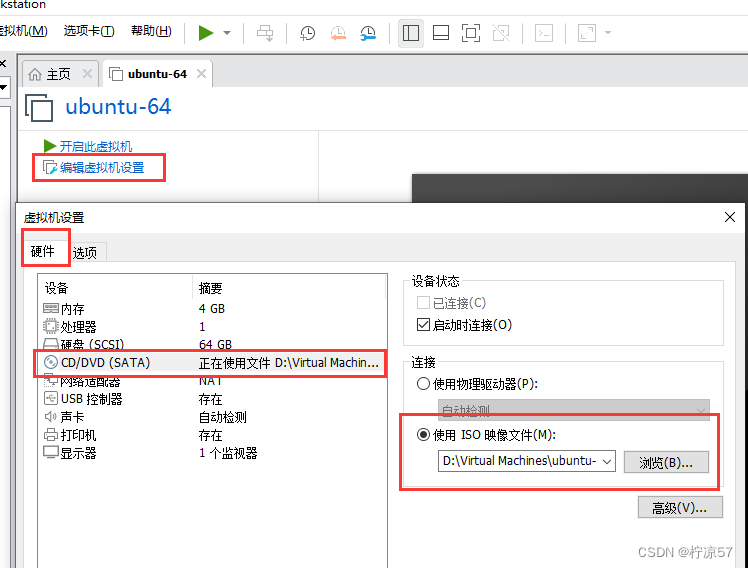This screenshot has height=568, width=748.
Task: Power on VM with green play icon
Action: [206, 33]
